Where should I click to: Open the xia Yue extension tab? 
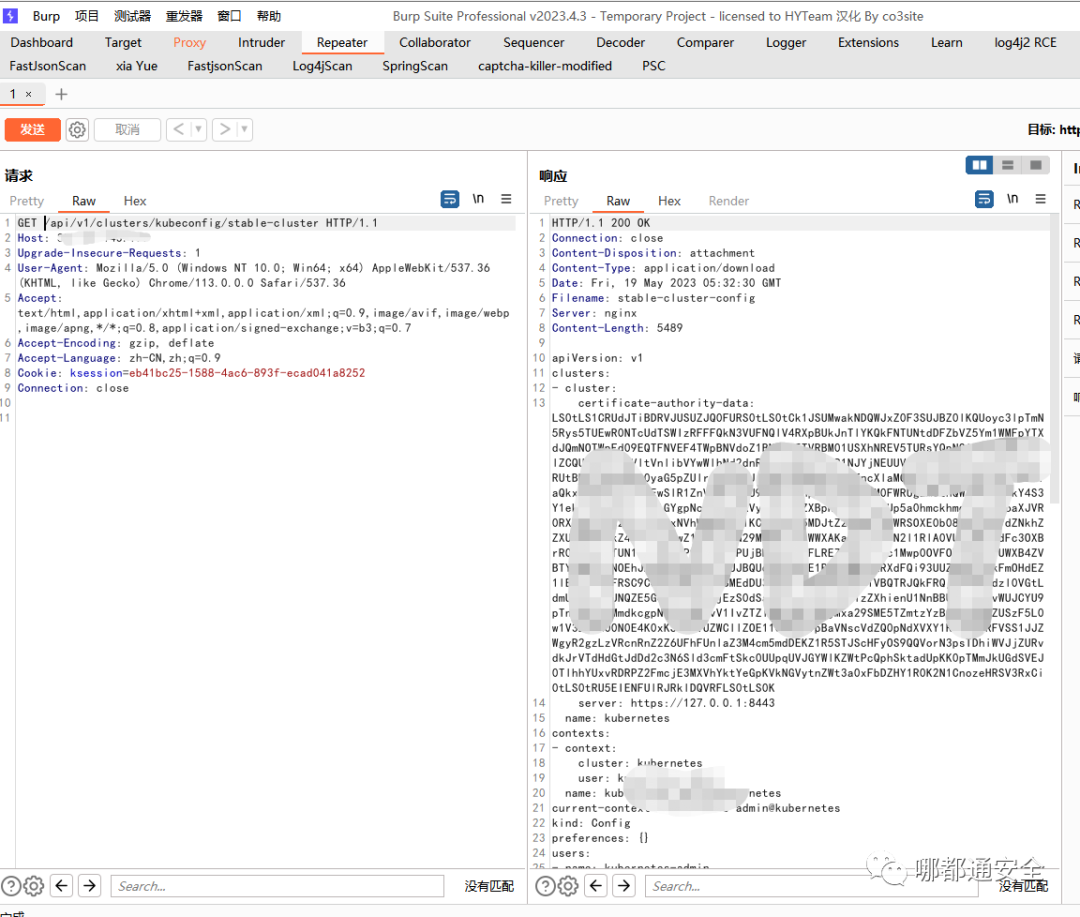click(x=136, y=66)
